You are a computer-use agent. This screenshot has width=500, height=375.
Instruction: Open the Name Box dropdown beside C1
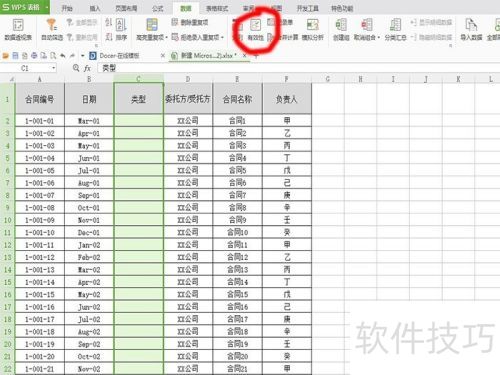click(54, 68)
